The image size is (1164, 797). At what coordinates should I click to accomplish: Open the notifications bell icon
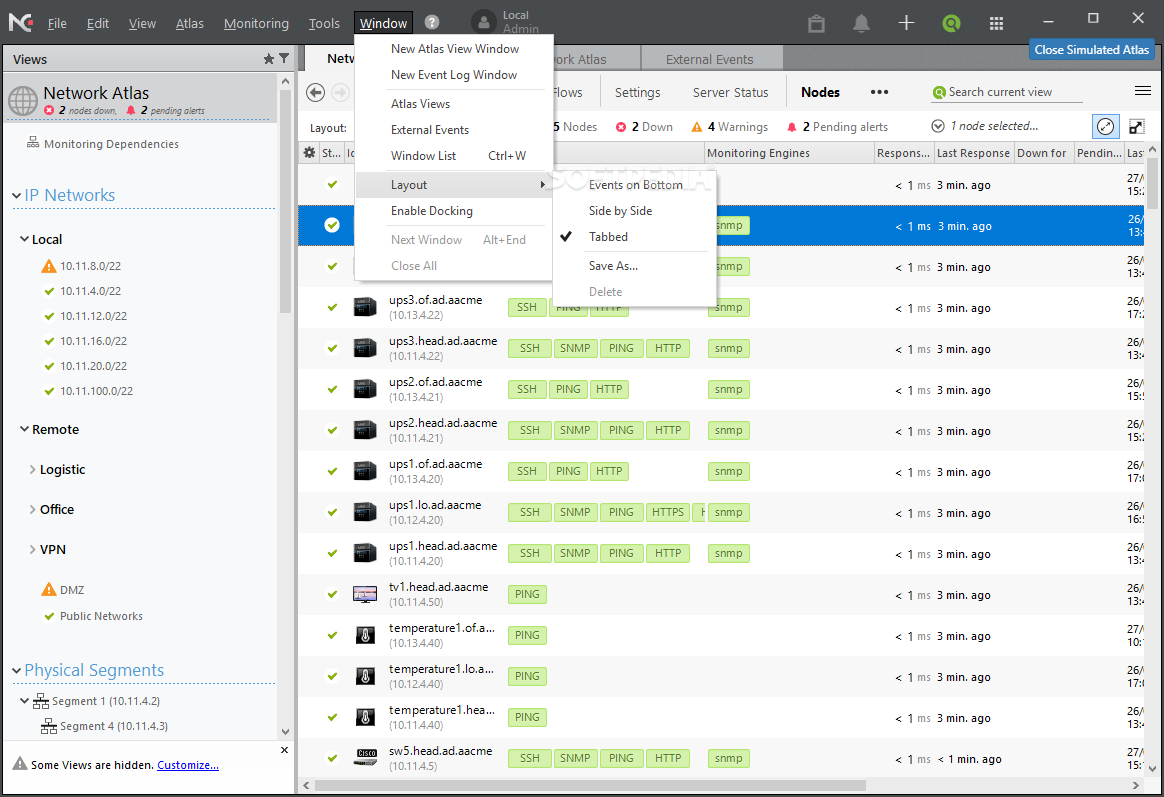[861, 23]
